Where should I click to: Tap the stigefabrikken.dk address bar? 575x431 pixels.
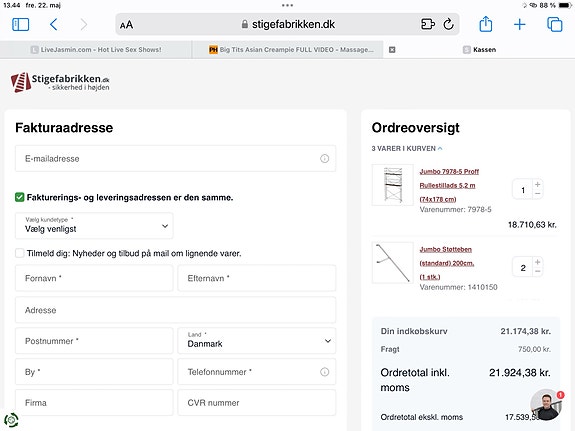pyautogui.click(x=288, y=25)
